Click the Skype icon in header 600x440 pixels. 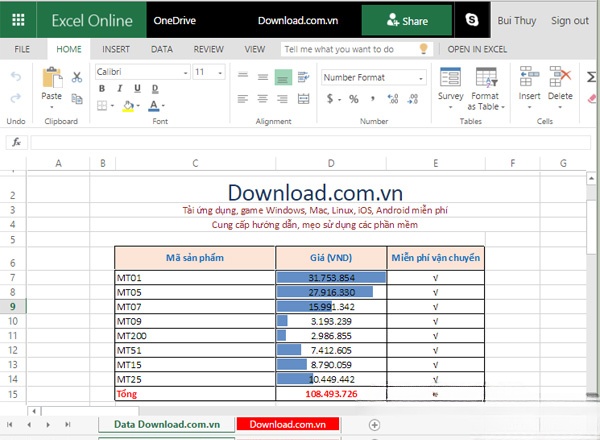pyautogui.click(x=471, y=19)
